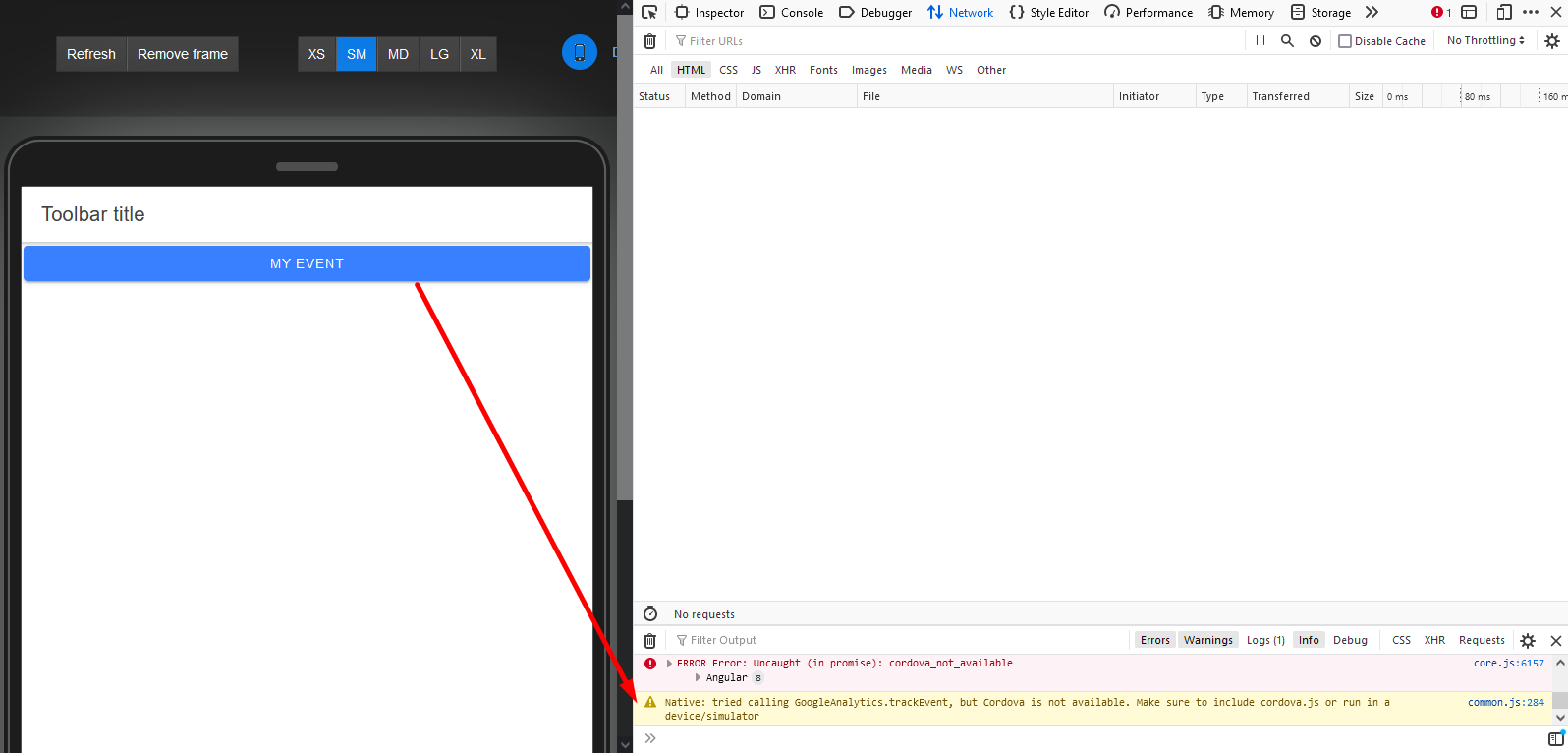Open the Storage tab

(1321, 12)
